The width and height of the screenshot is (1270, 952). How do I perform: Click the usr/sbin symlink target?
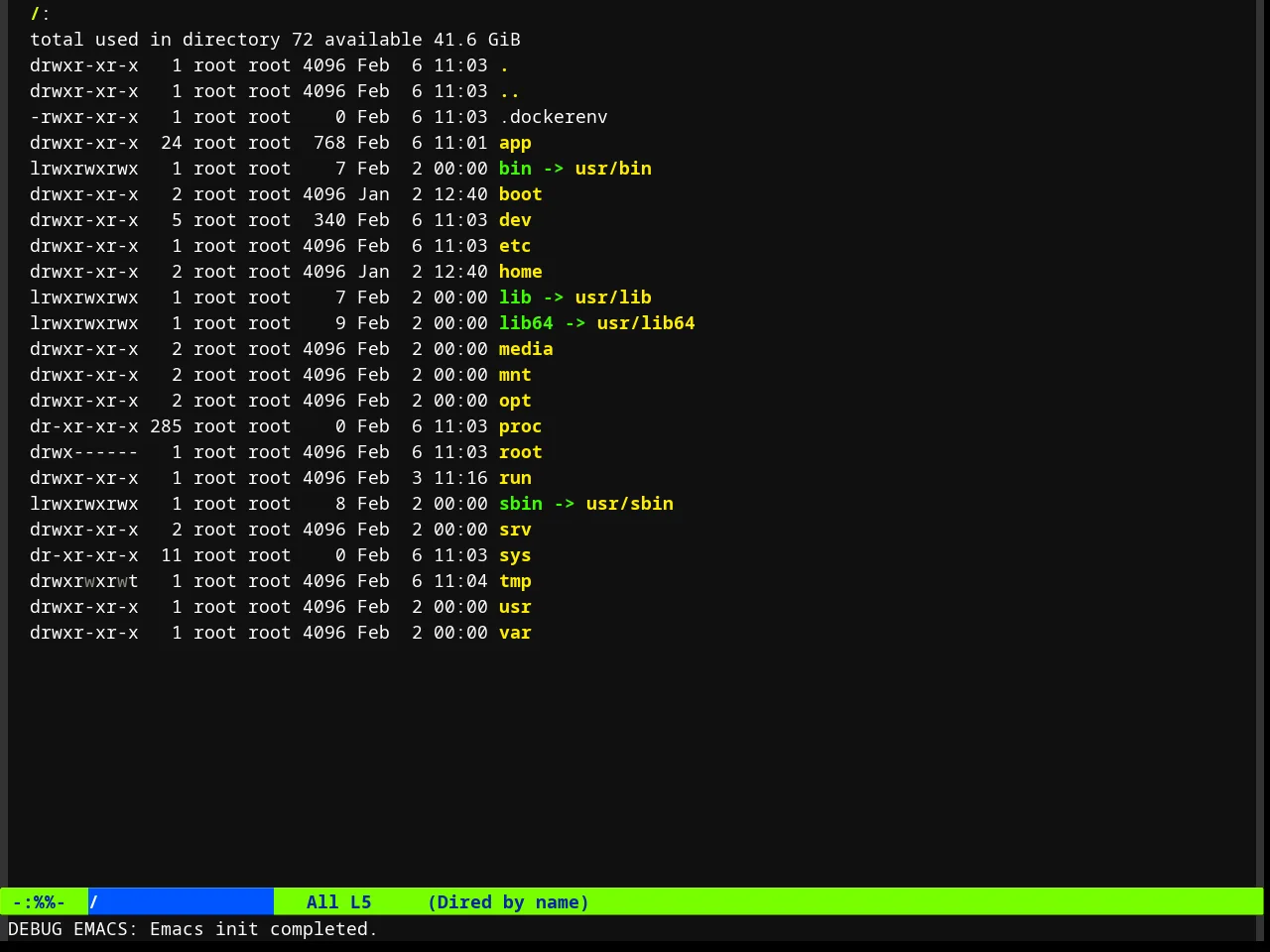point(629,504)
